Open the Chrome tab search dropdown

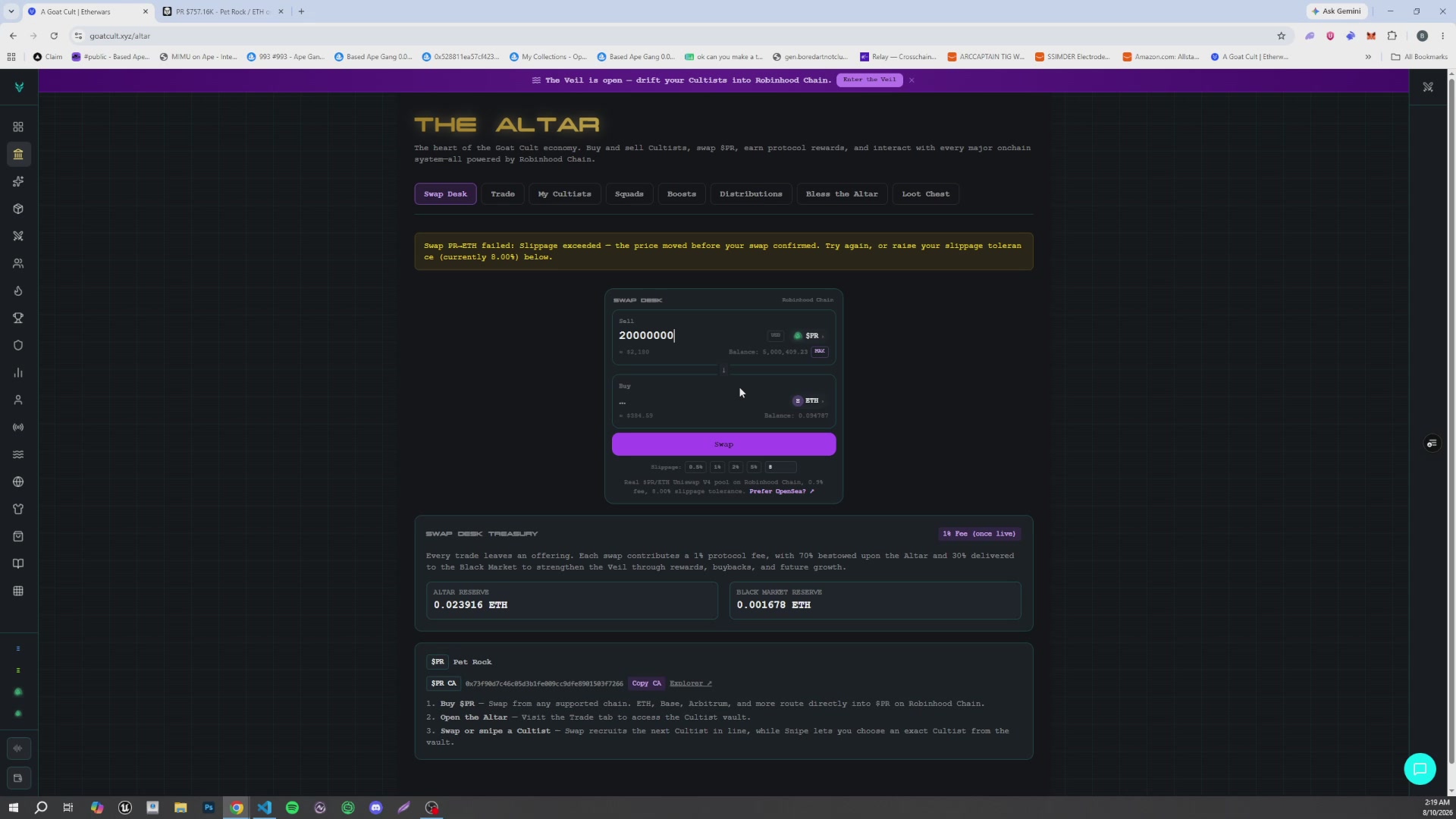[x=11, y=11]
